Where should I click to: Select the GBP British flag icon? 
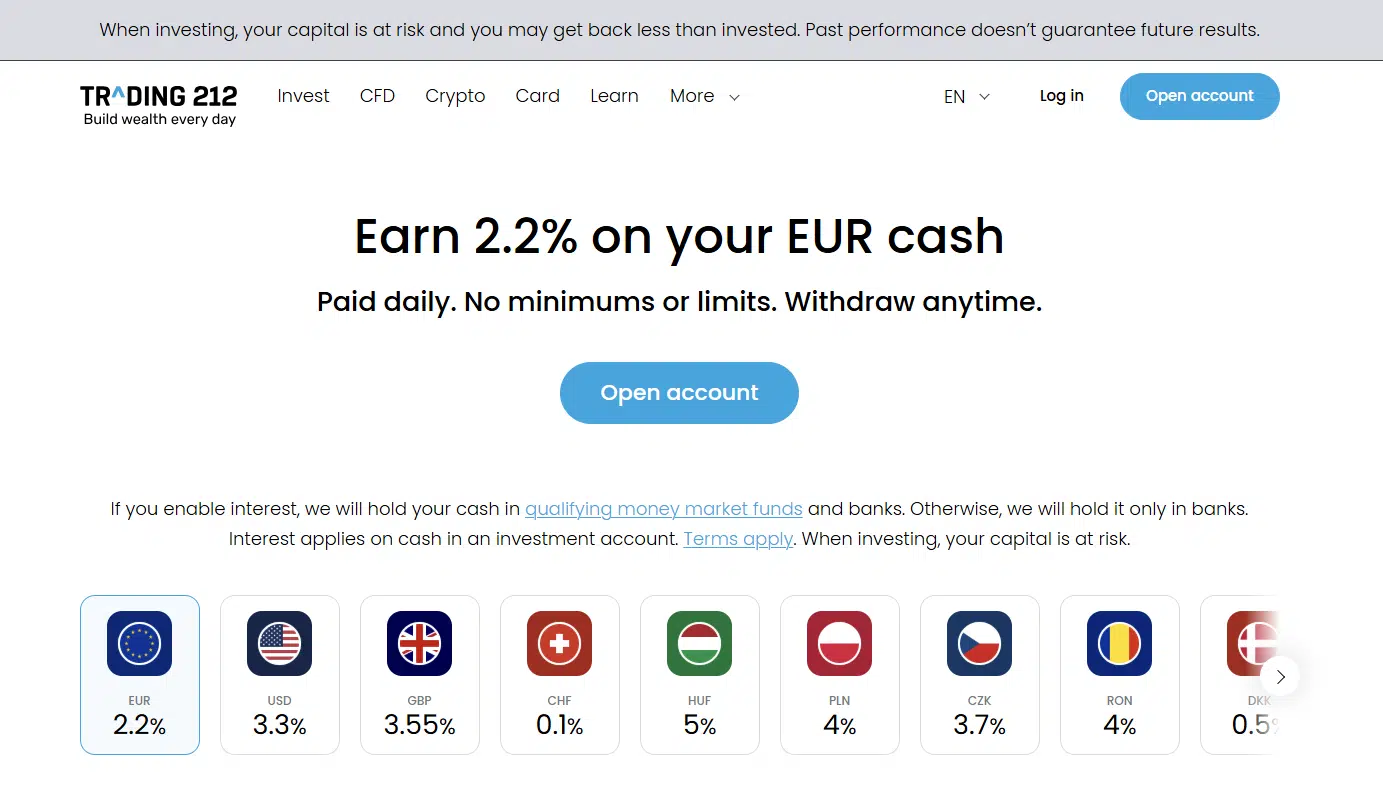(x=420, y=643)
